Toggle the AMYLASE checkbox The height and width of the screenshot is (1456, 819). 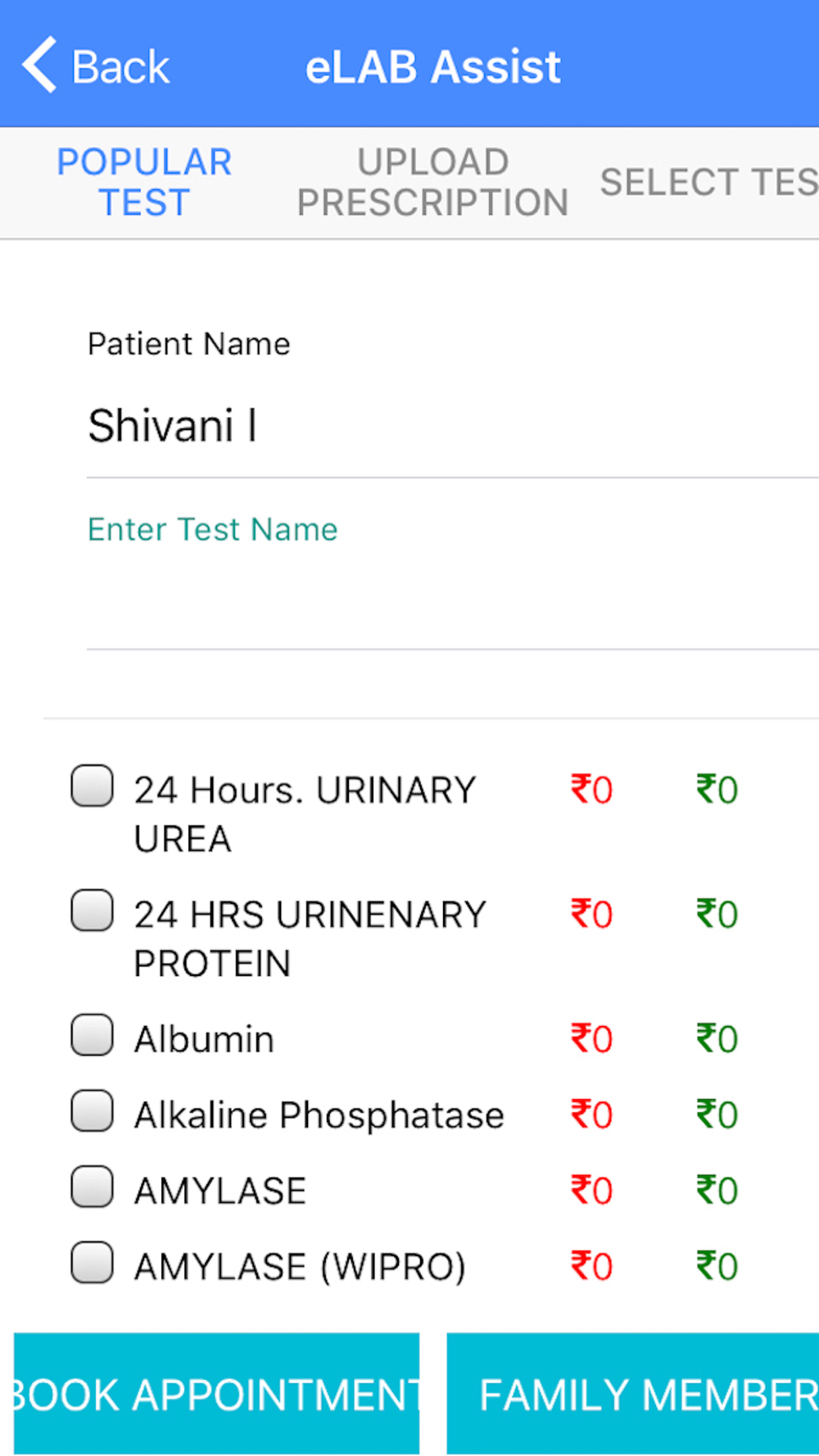point(92,1186)
